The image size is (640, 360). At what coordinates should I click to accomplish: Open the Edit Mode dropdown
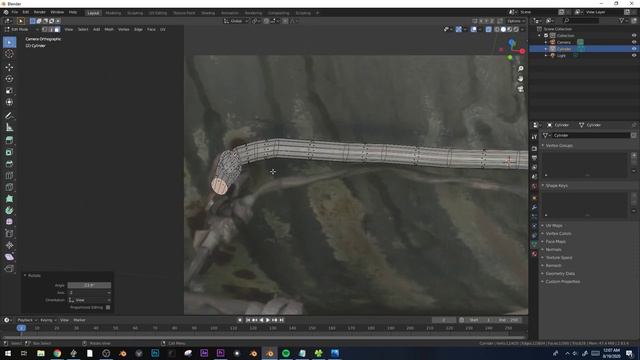(x=21, y=29)
